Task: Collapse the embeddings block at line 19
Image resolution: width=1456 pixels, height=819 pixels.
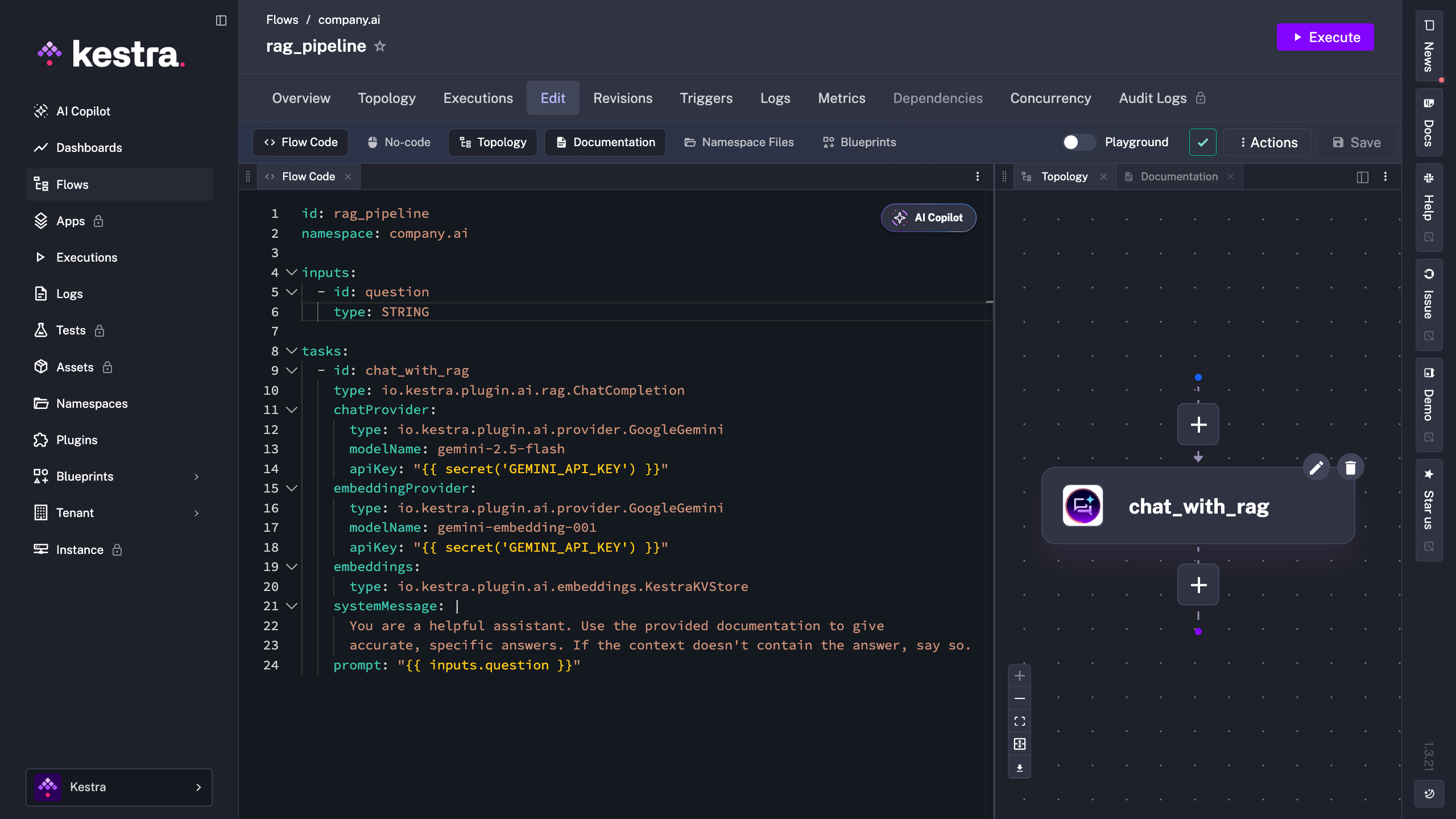Action: pyautogui.click(x=292, y=566)
